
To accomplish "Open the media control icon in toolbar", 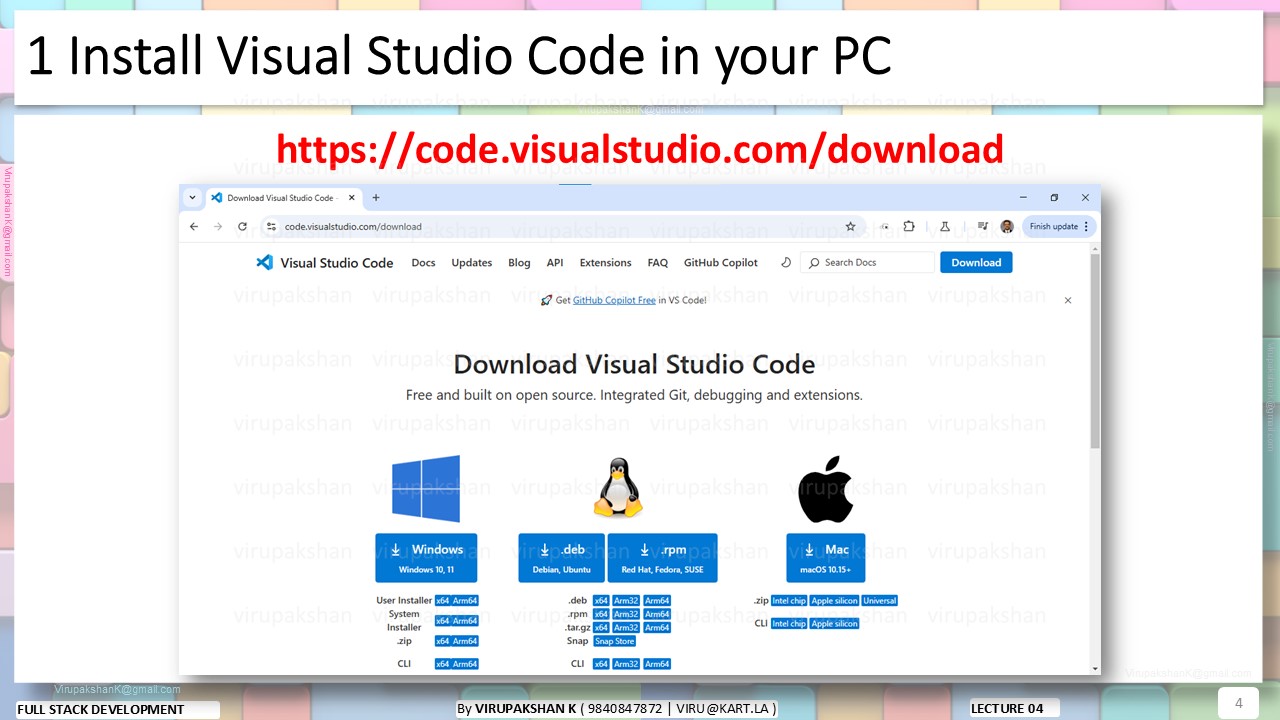I will tap(983, 227).
